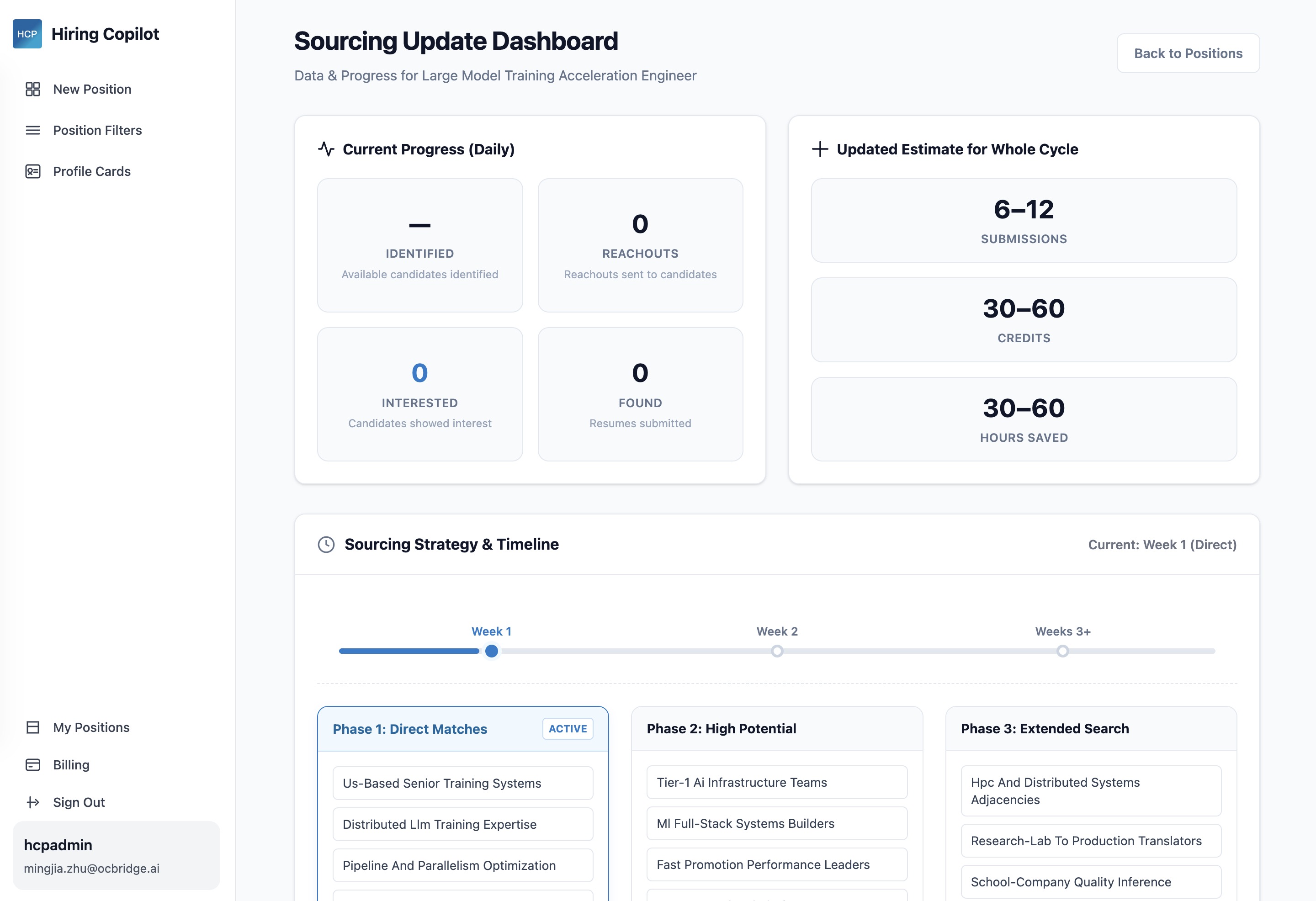
Task: Click the Week 2 marker dot on the slider
Action: 777,651
